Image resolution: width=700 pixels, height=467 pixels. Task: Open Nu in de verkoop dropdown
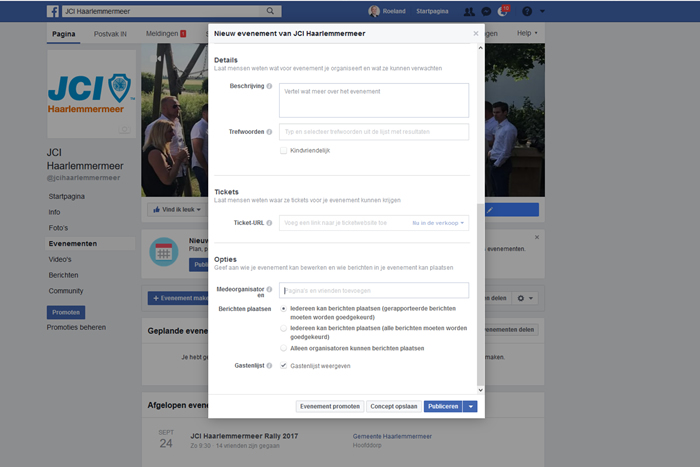click(438, 223)
